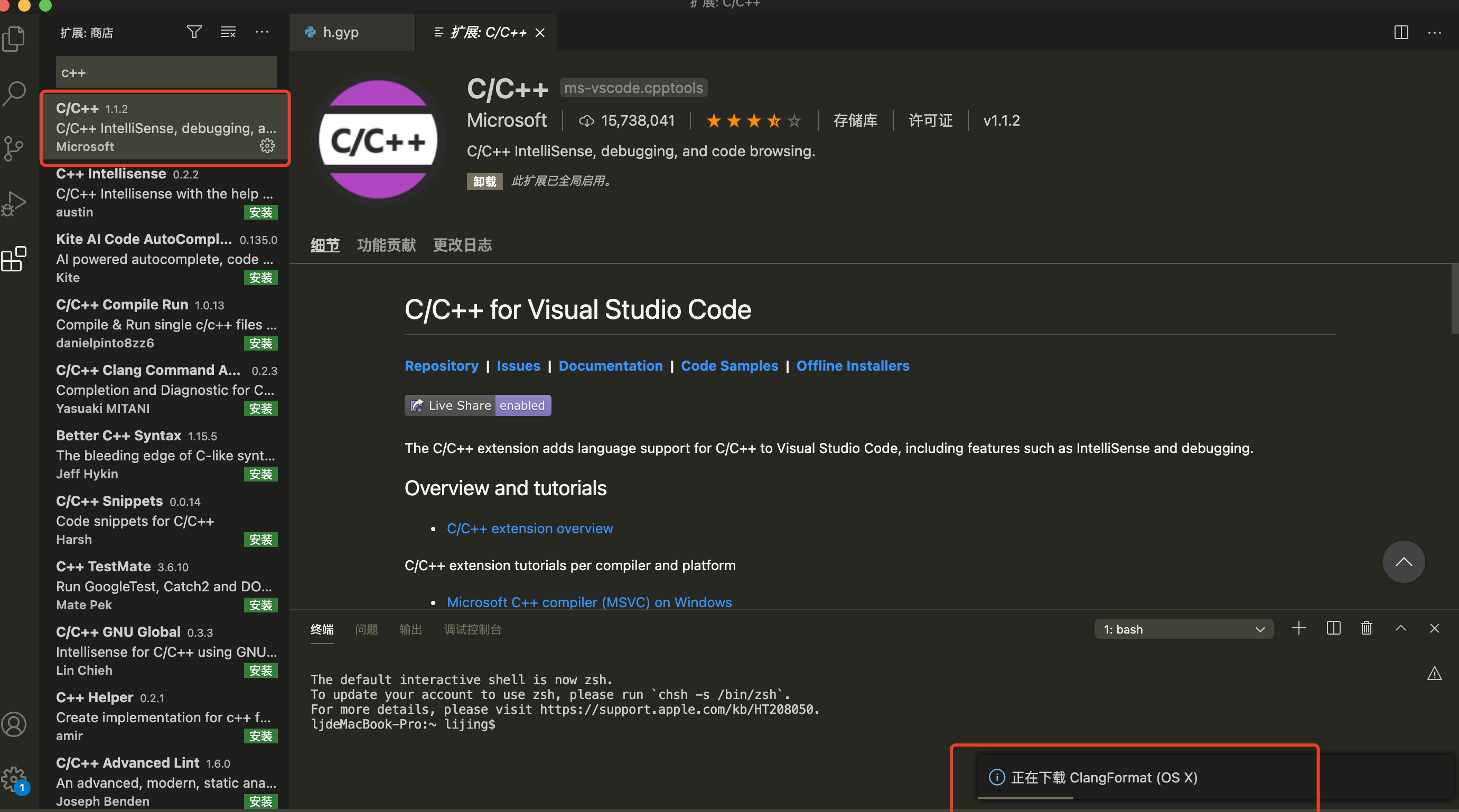Open the Documentation link in readme
This screenshot has height=812, width=1459.
click(611, 366)
